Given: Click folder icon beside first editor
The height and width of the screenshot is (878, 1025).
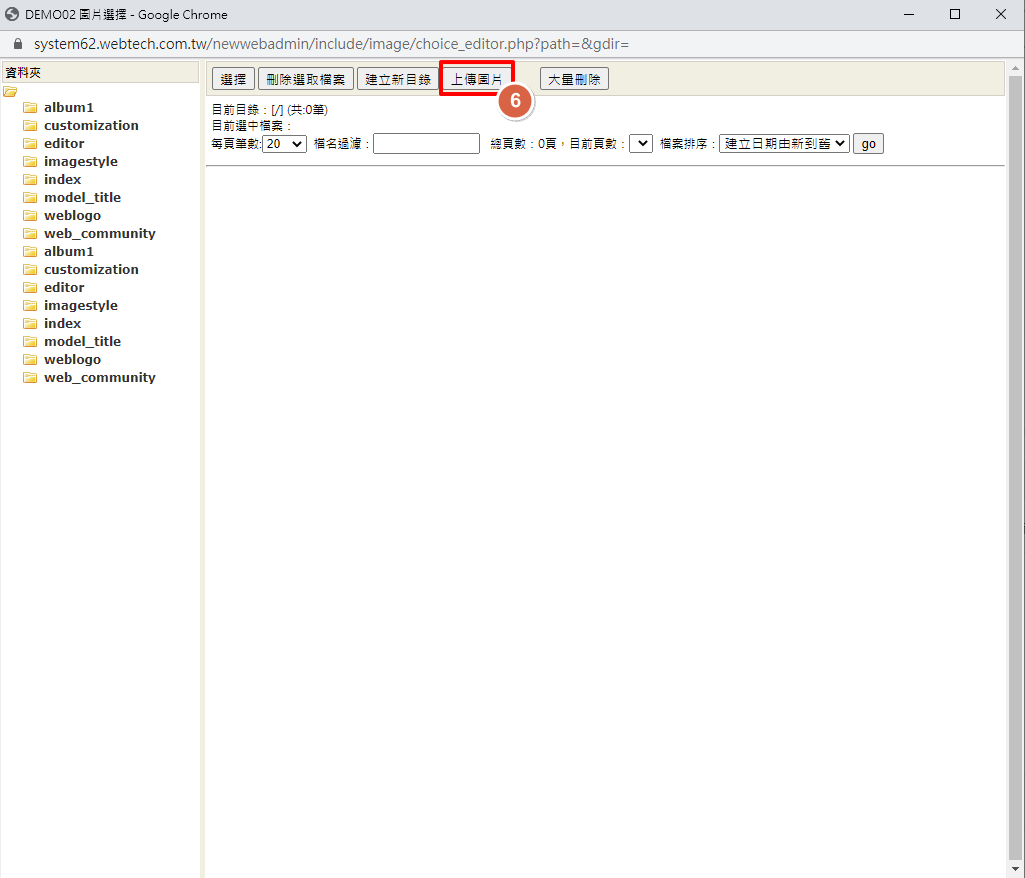Looking at the screenshot, I should [30, 144].
